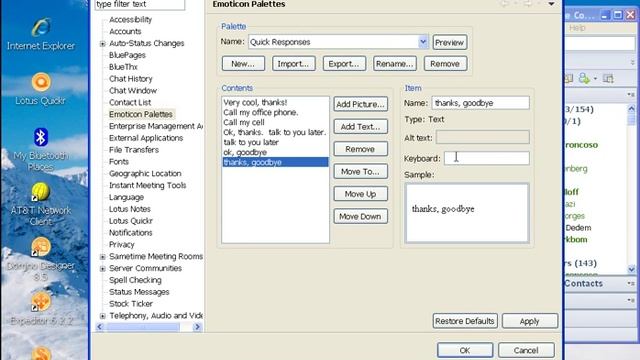Image resolution: width=640 pixels, height=360 pixels.
Task: Open Internet Explorer desktop icon
Action: click(41, 34)
